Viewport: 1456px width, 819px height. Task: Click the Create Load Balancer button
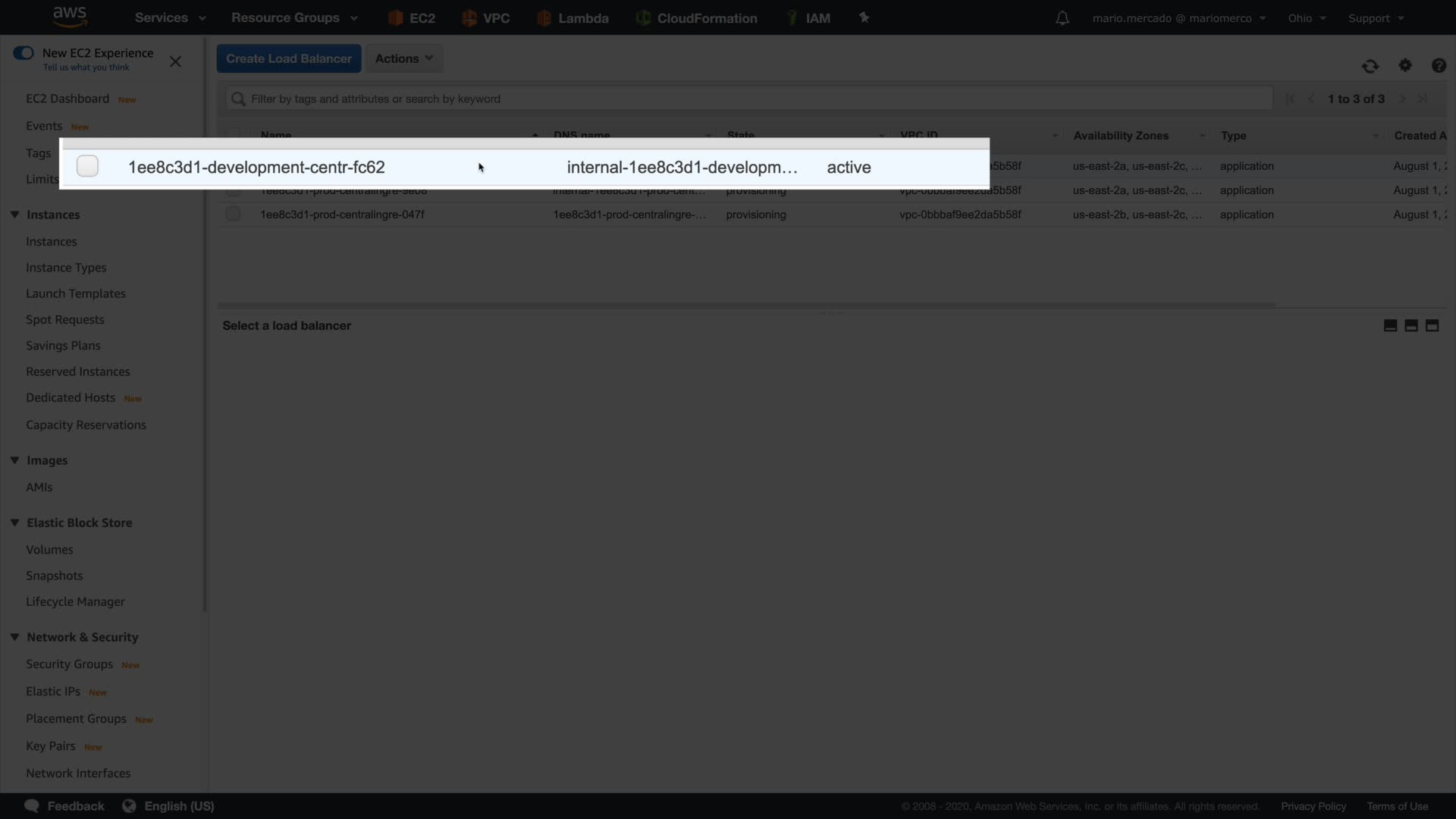click(x=288, y=58)
